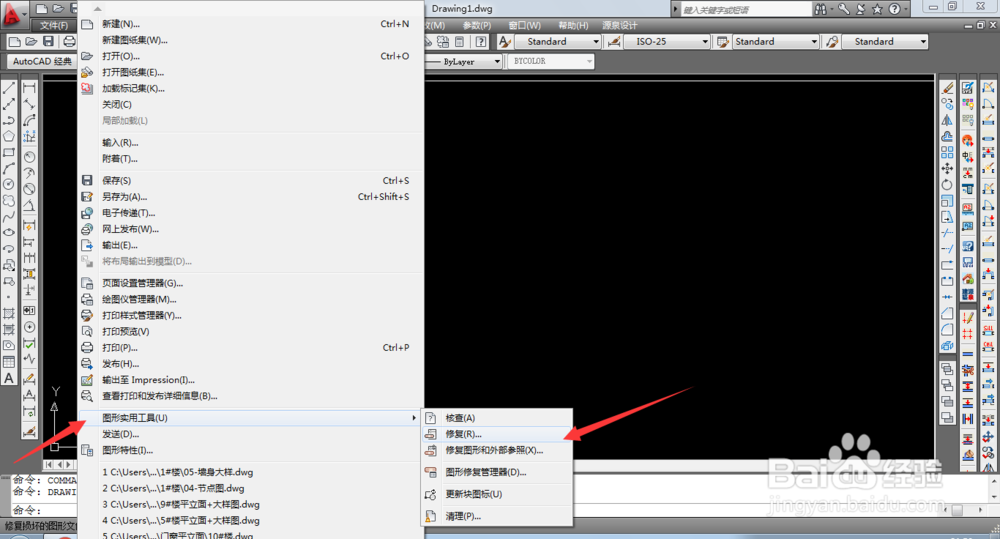The image size is (1000, 539).
Task: Choose 输出(E)... menu entry
Action: (250, 245)
